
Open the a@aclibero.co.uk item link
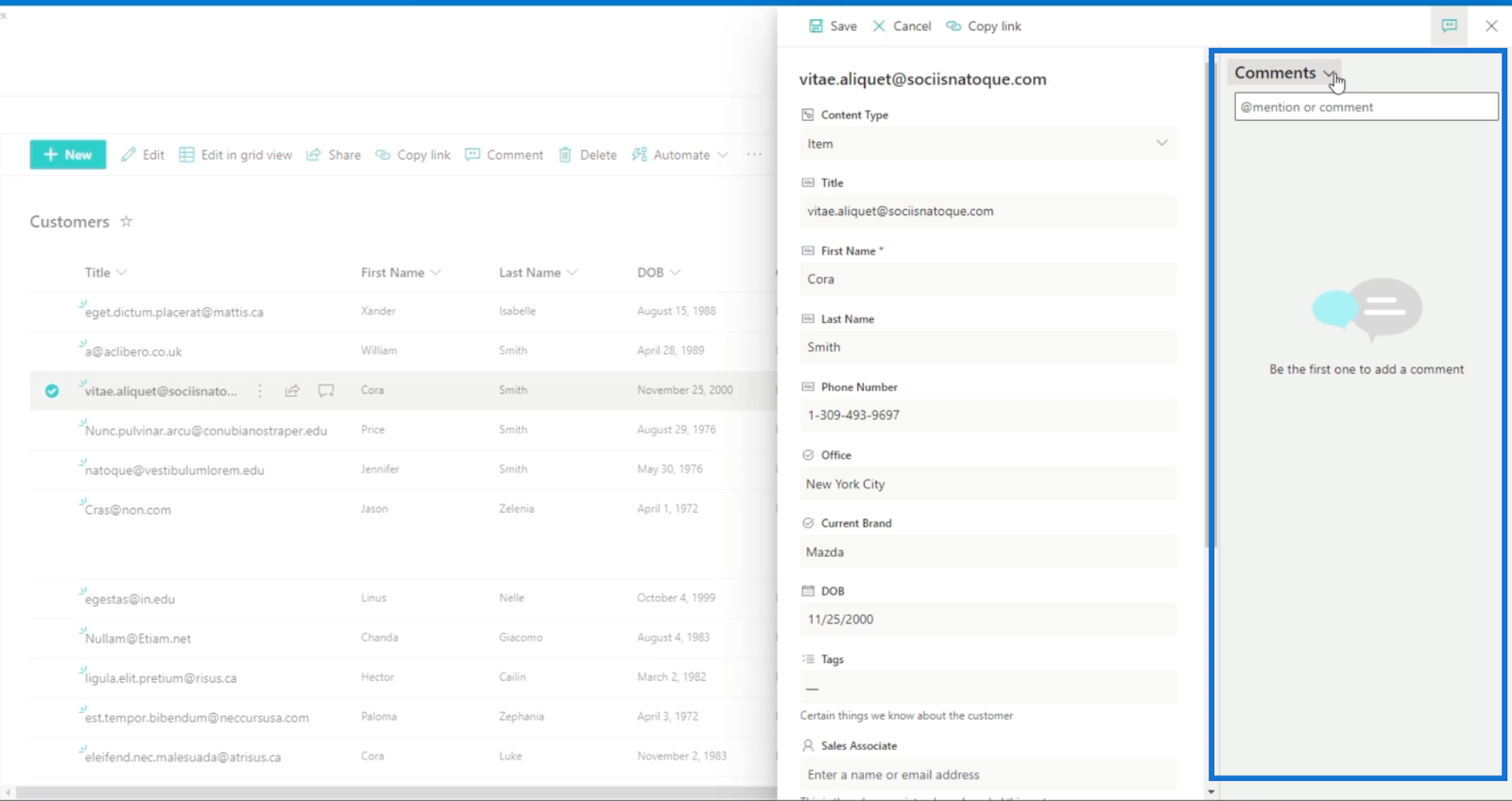(133, 351)
